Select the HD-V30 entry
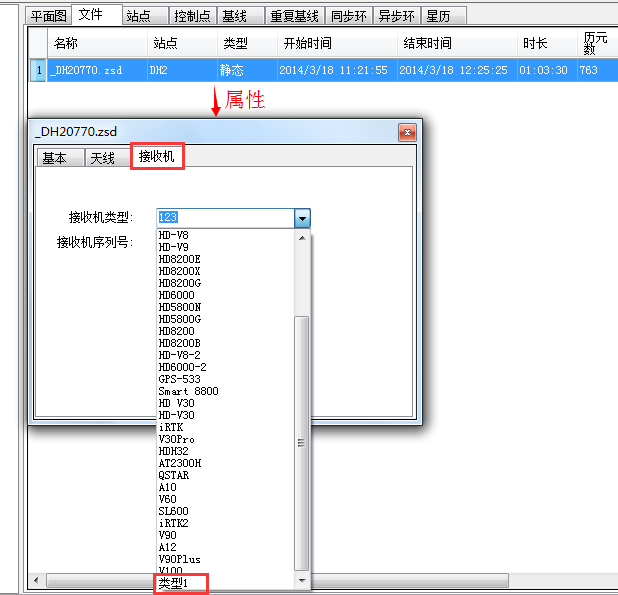 point(225,415)
